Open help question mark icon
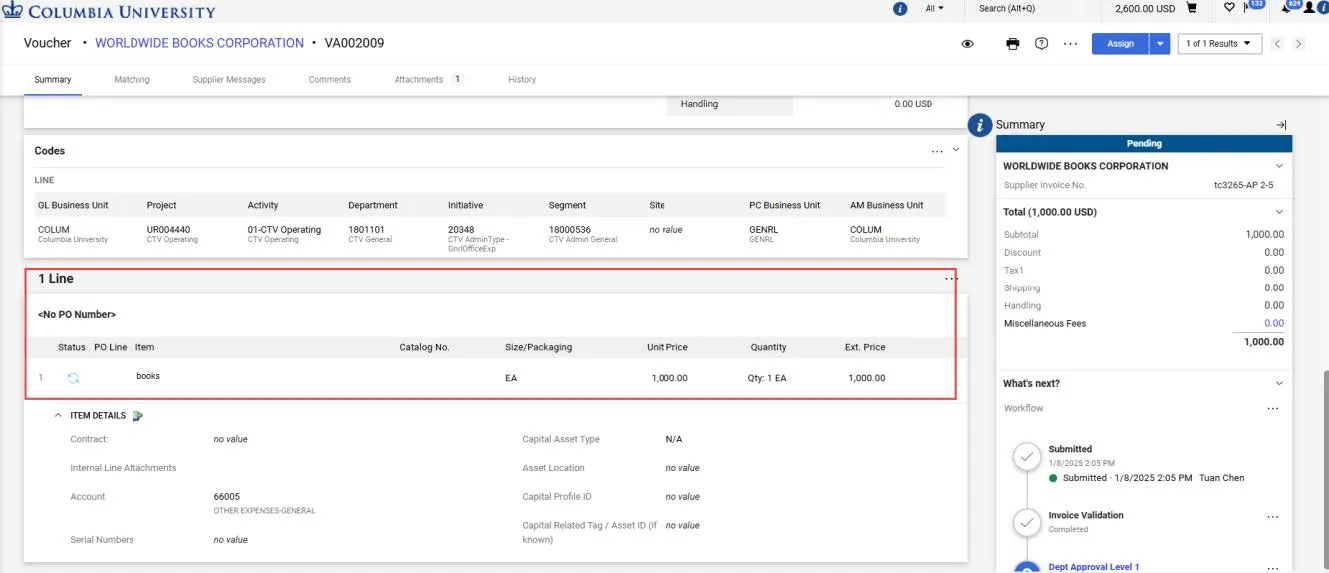The image size is (1329, 573). click(1041, 44)
